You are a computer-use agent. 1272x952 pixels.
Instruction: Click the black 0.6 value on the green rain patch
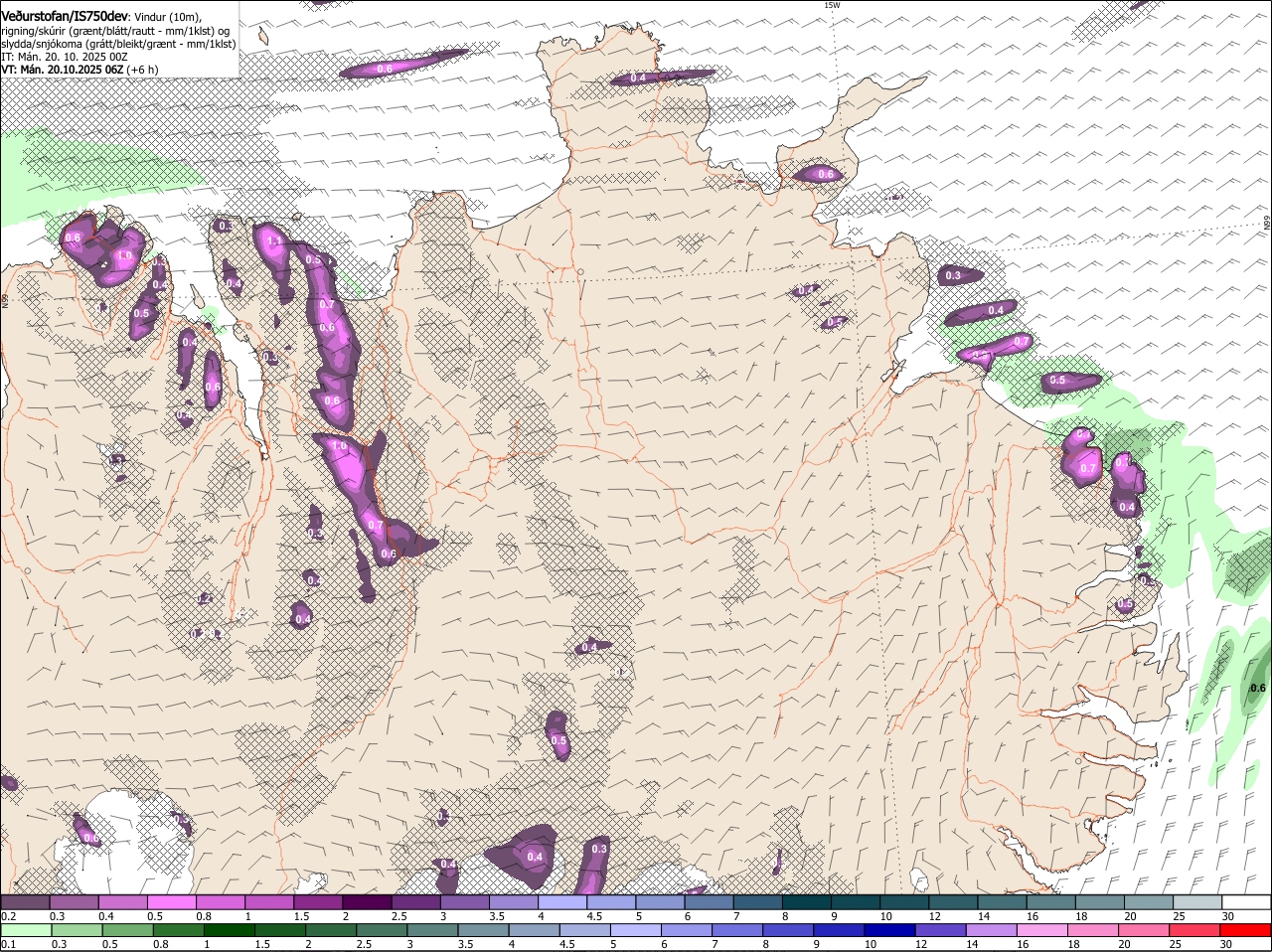point(1257,688)
